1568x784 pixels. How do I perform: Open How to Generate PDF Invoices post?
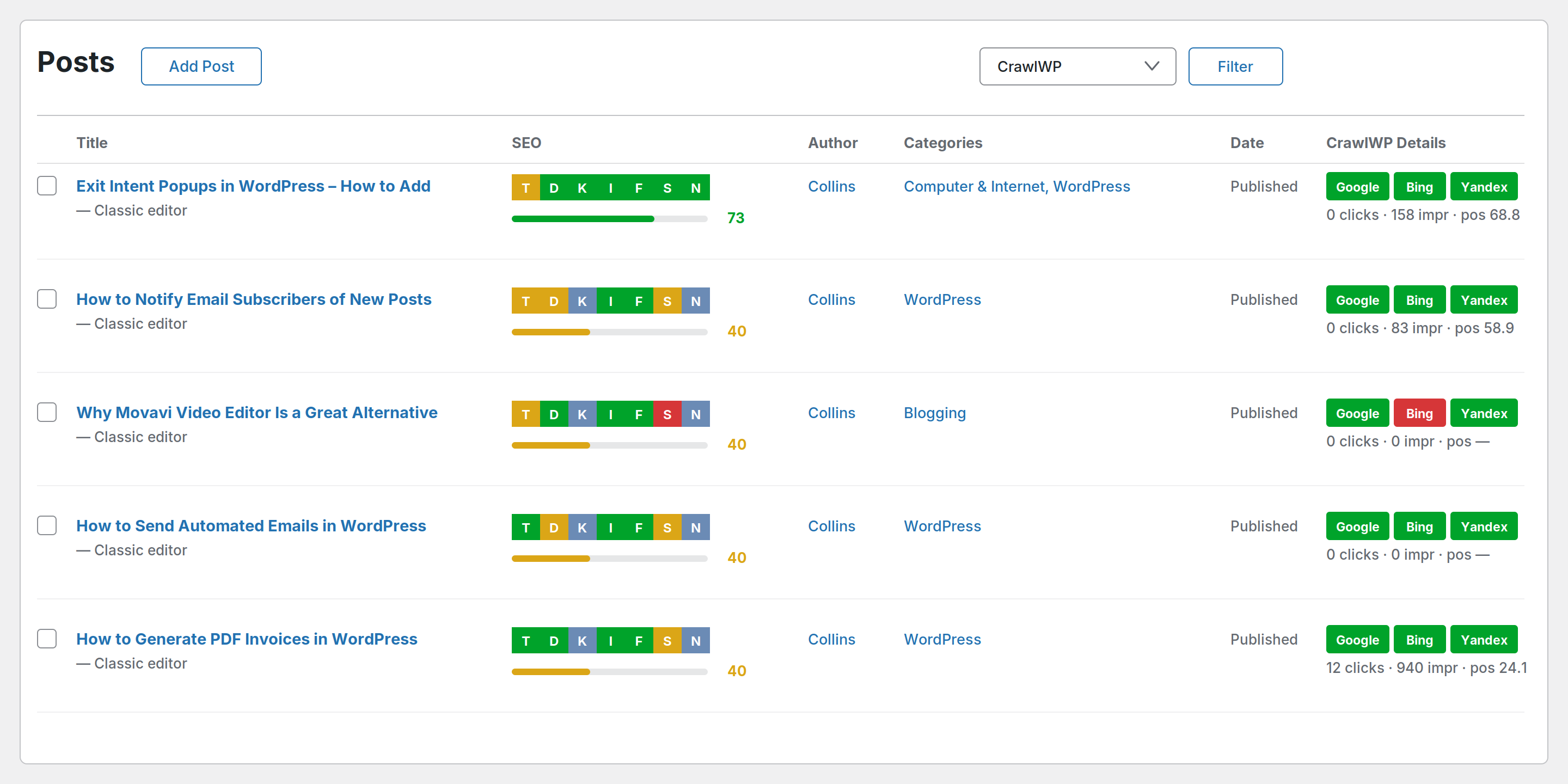click(247, 639)
